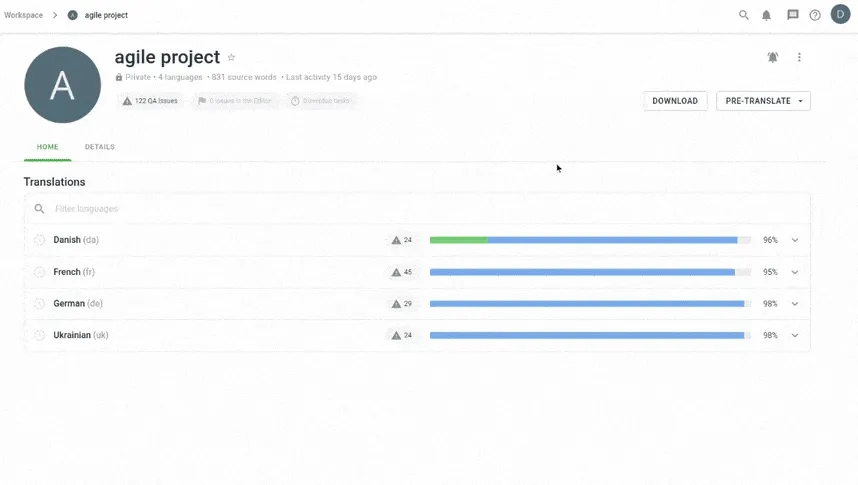Open project three-dot options menu
Image resolution: width=858 pixels, height=485 pixels.
(799, 58)
